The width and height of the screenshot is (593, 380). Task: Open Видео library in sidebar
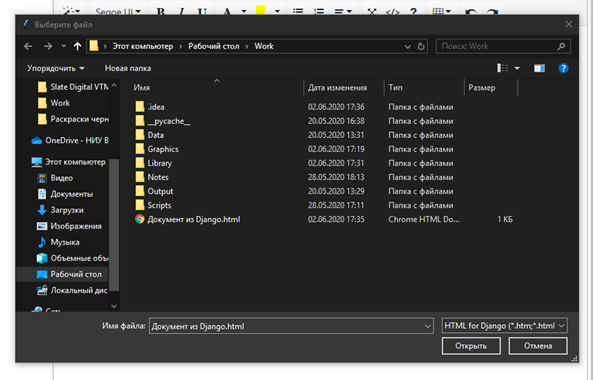55,178
